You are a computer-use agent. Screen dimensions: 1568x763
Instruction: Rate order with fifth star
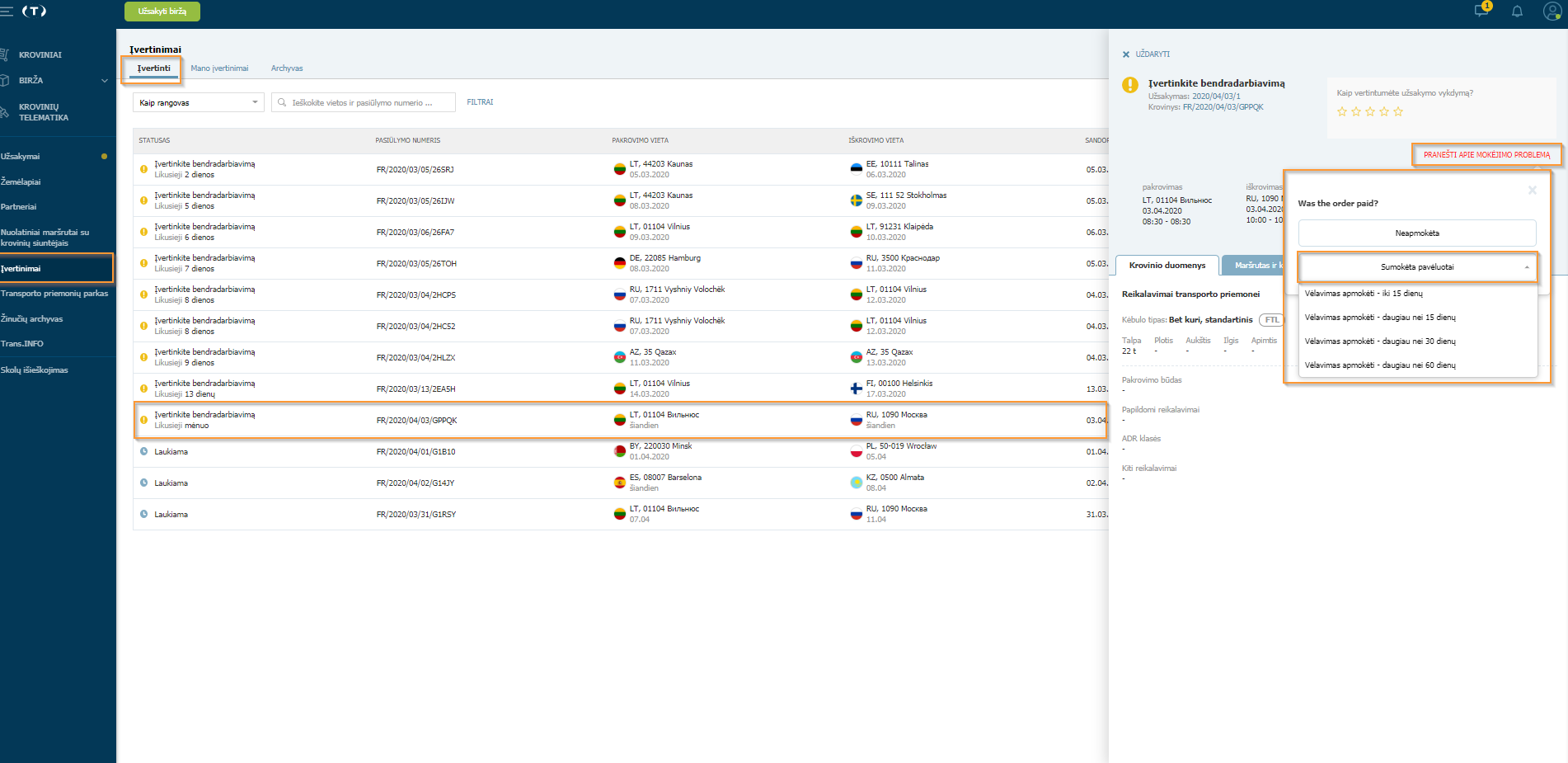[1398, 111]
